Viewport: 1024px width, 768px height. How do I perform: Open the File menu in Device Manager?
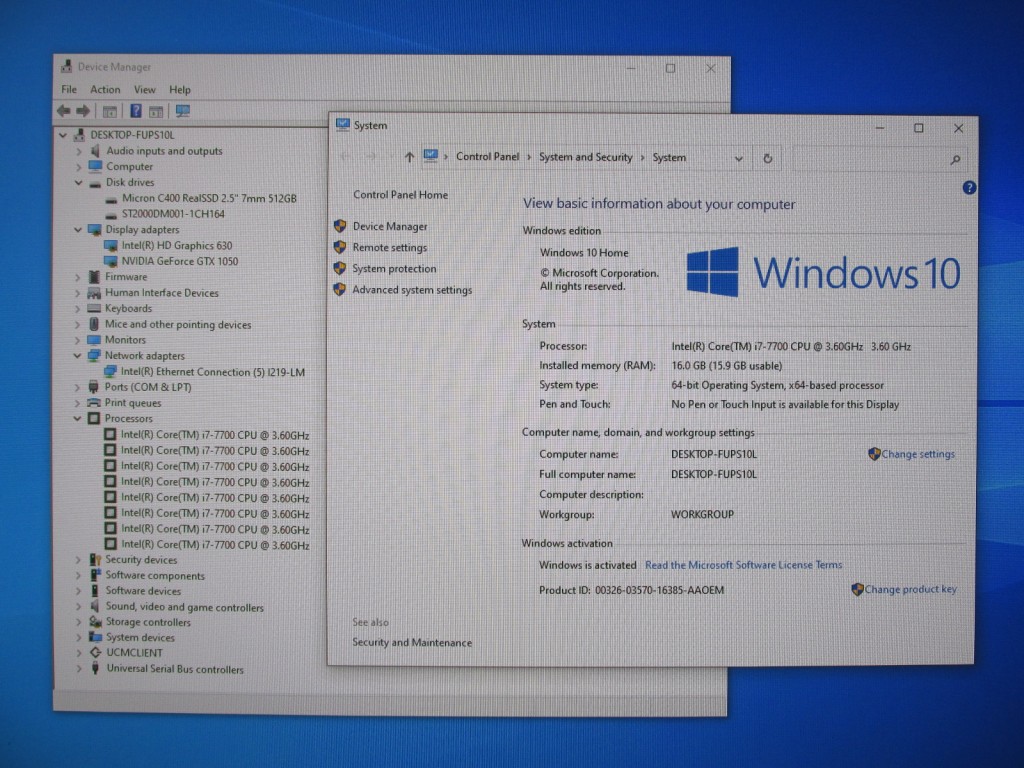tap(69, 89)
